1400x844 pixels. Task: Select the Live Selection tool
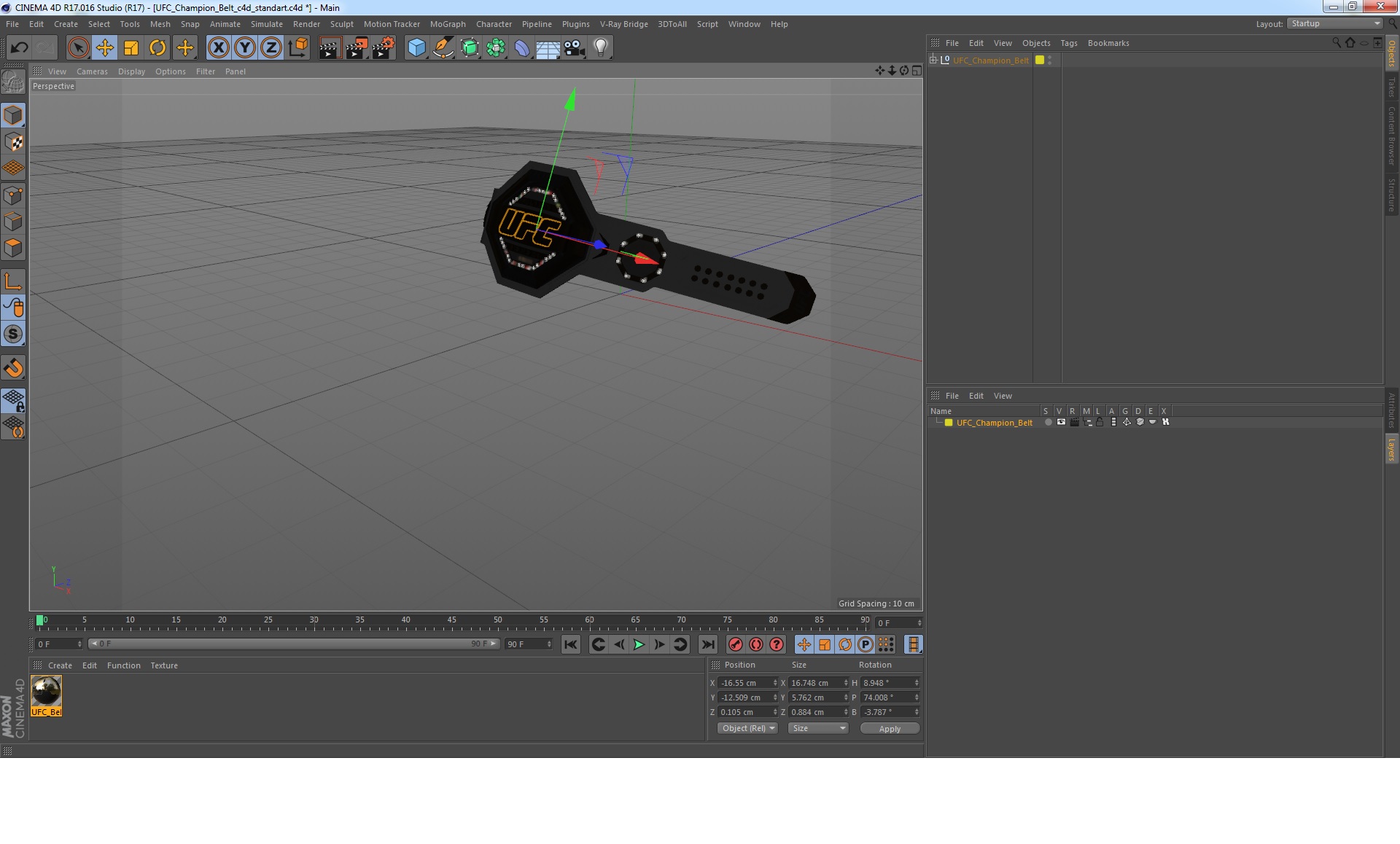tap(78, 48)
